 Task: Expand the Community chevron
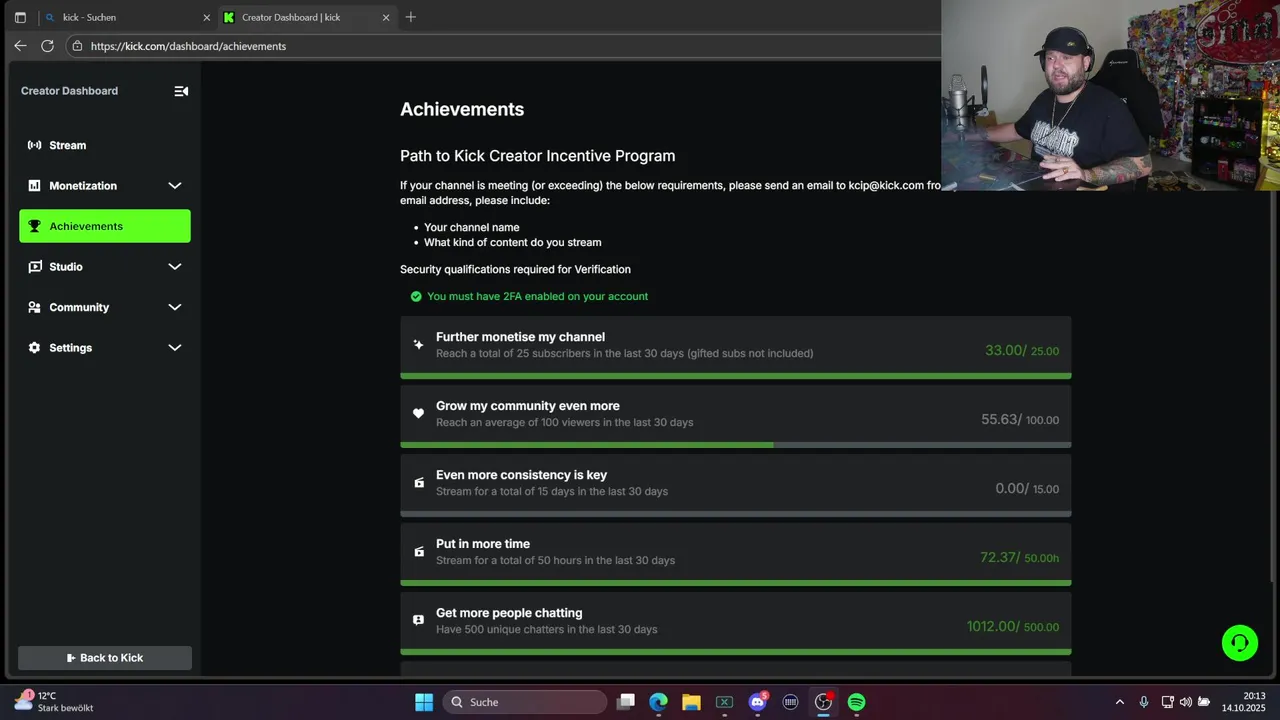coord(175,307)
